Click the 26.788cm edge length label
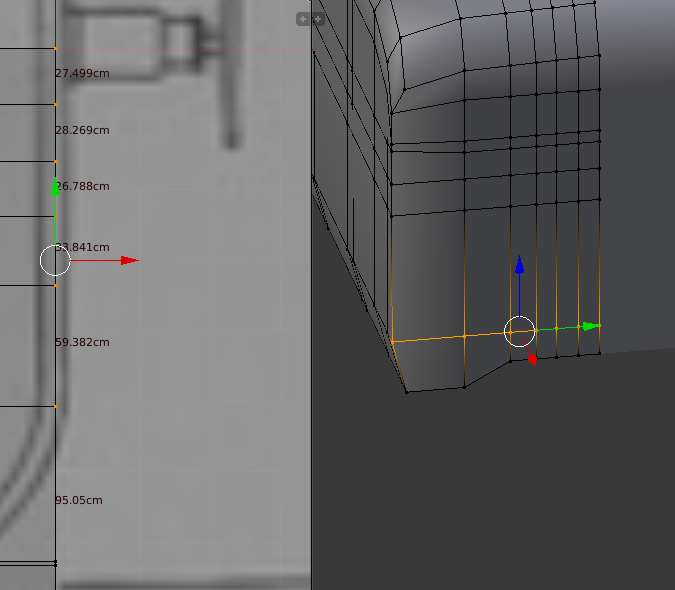 [82, 186]
